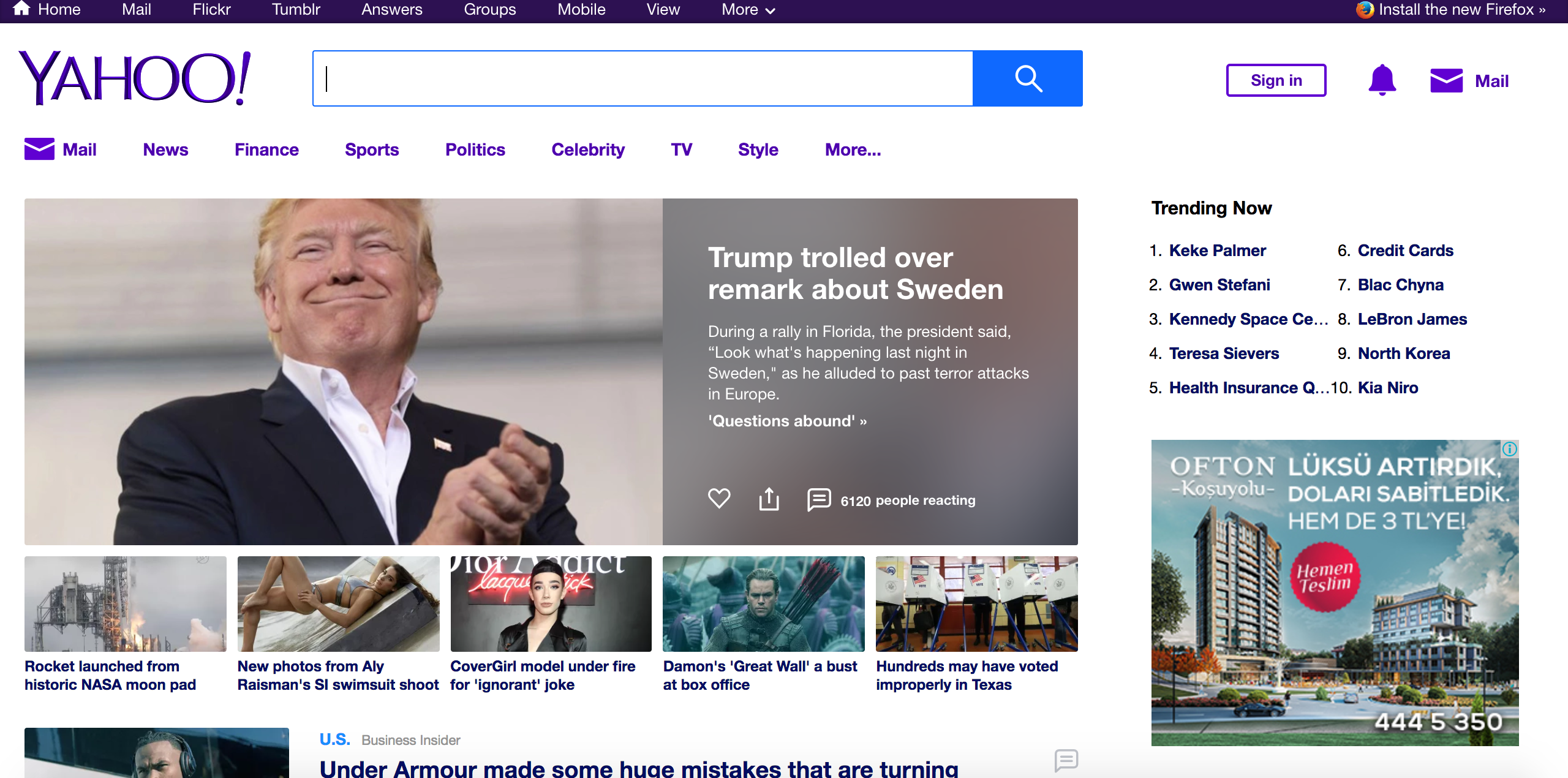
Task: Click 6120 people reacting text
Action: click(908, 500)
